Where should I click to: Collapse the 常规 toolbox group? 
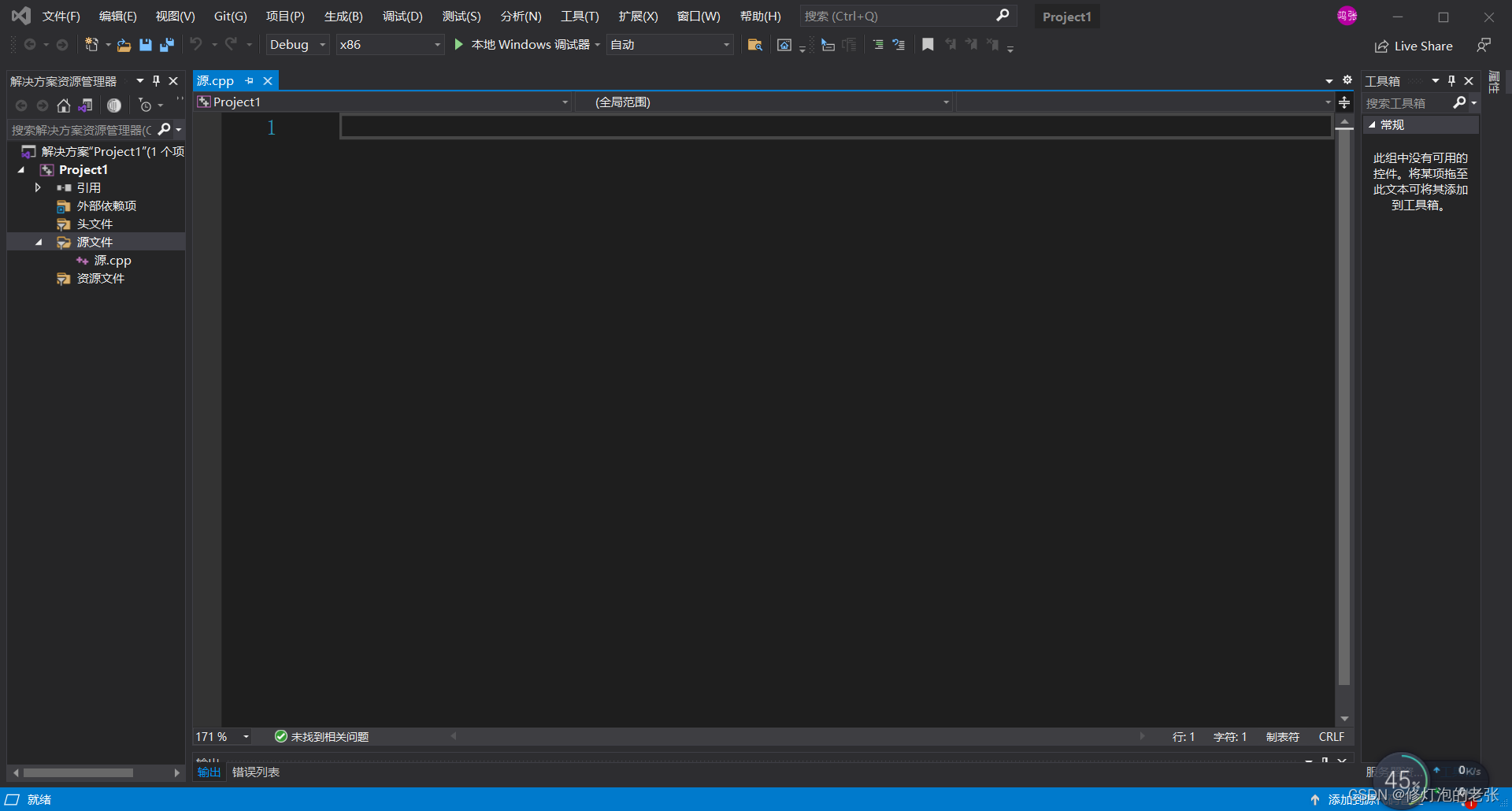point(1372,125)
